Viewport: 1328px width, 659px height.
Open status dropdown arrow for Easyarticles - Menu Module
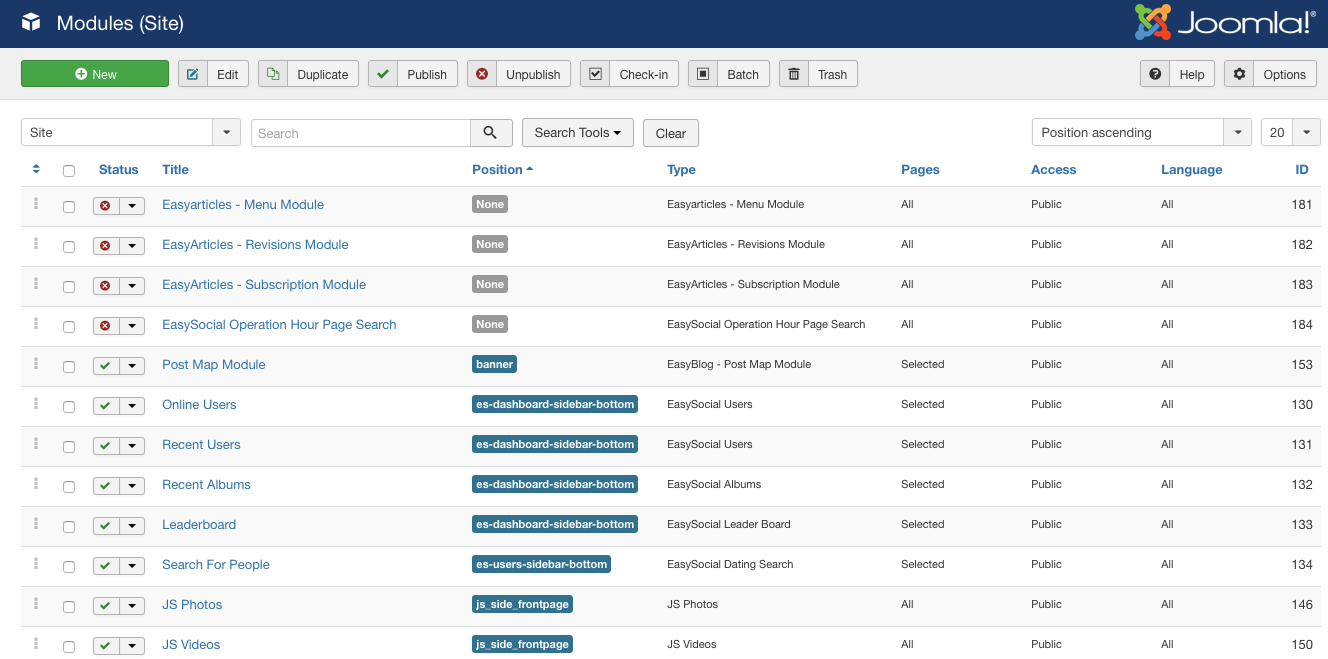click(133, 206)
